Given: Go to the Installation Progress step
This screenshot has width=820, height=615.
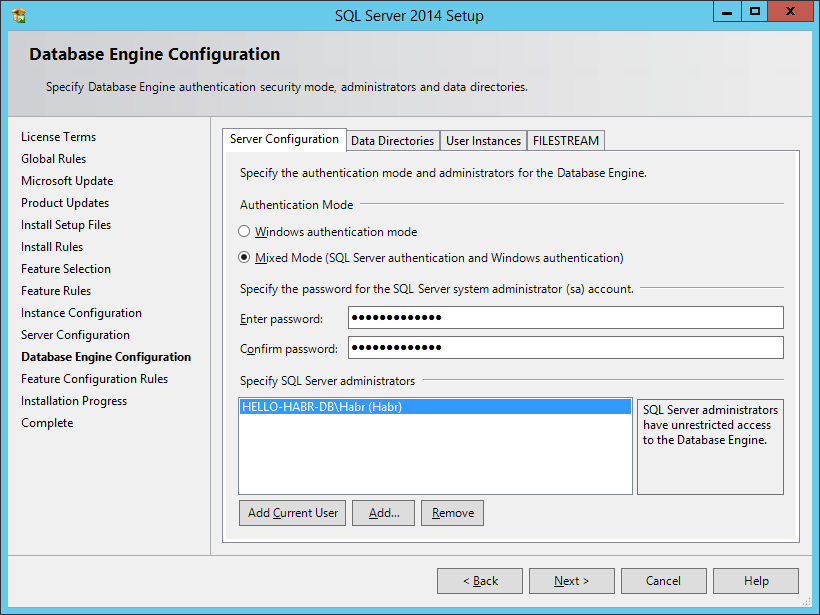Looking at the screenshot, I should [x=73, y=400].
